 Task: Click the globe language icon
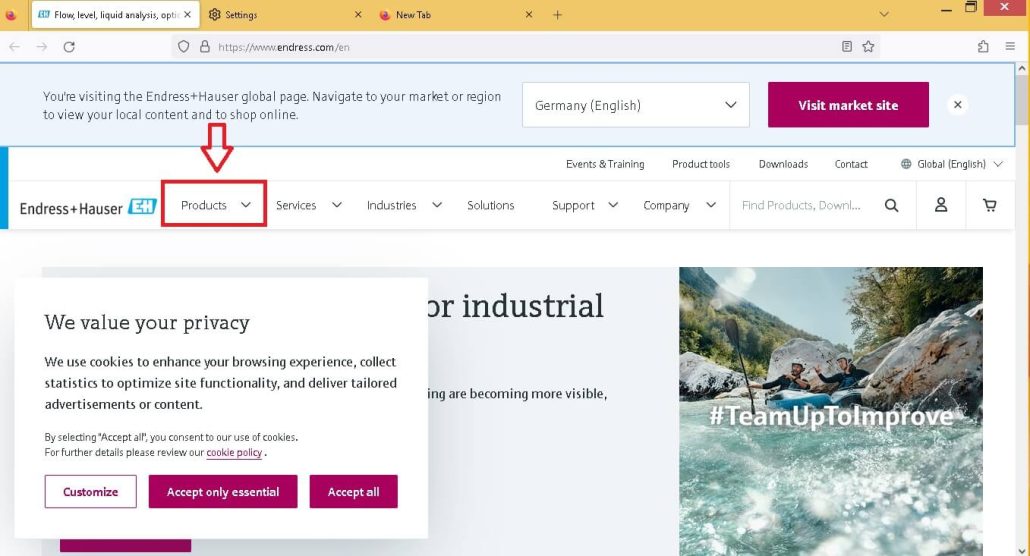coord(906,164)
